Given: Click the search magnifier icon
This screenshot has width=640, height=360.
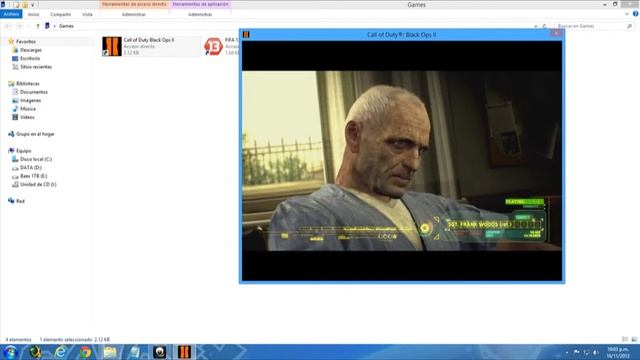Looking at the screenshot, I should tap(629, 26).
